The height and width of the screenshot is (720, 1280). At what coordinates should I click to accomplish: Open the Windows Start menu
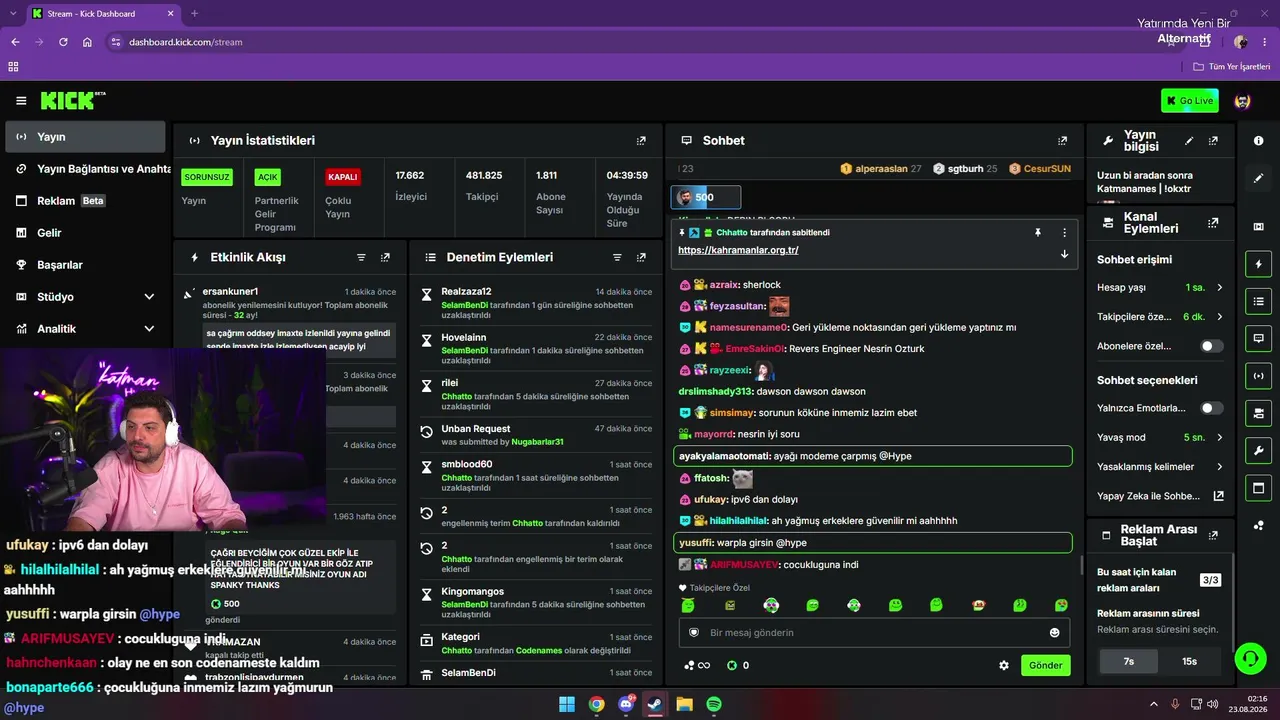pos(567,704)
